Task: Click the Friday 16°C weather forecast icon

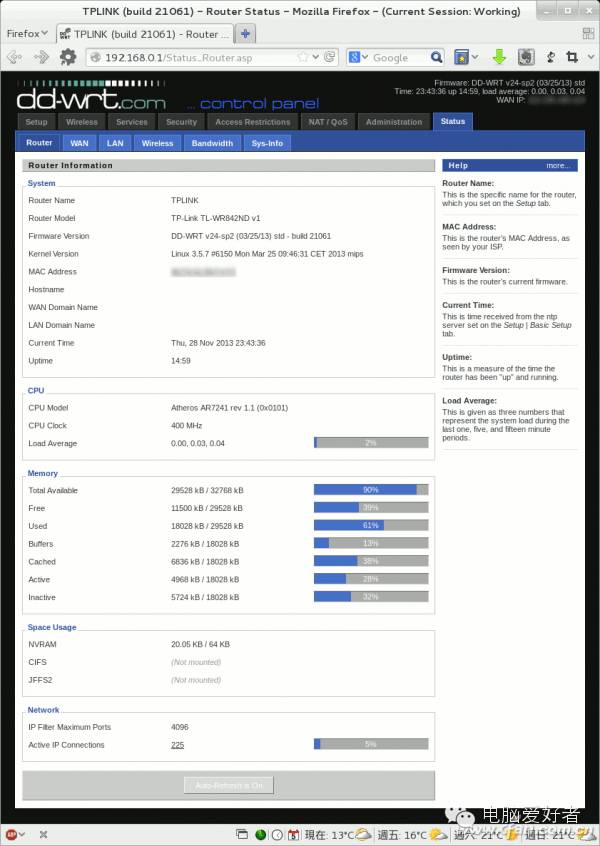Action: [438, 835]
